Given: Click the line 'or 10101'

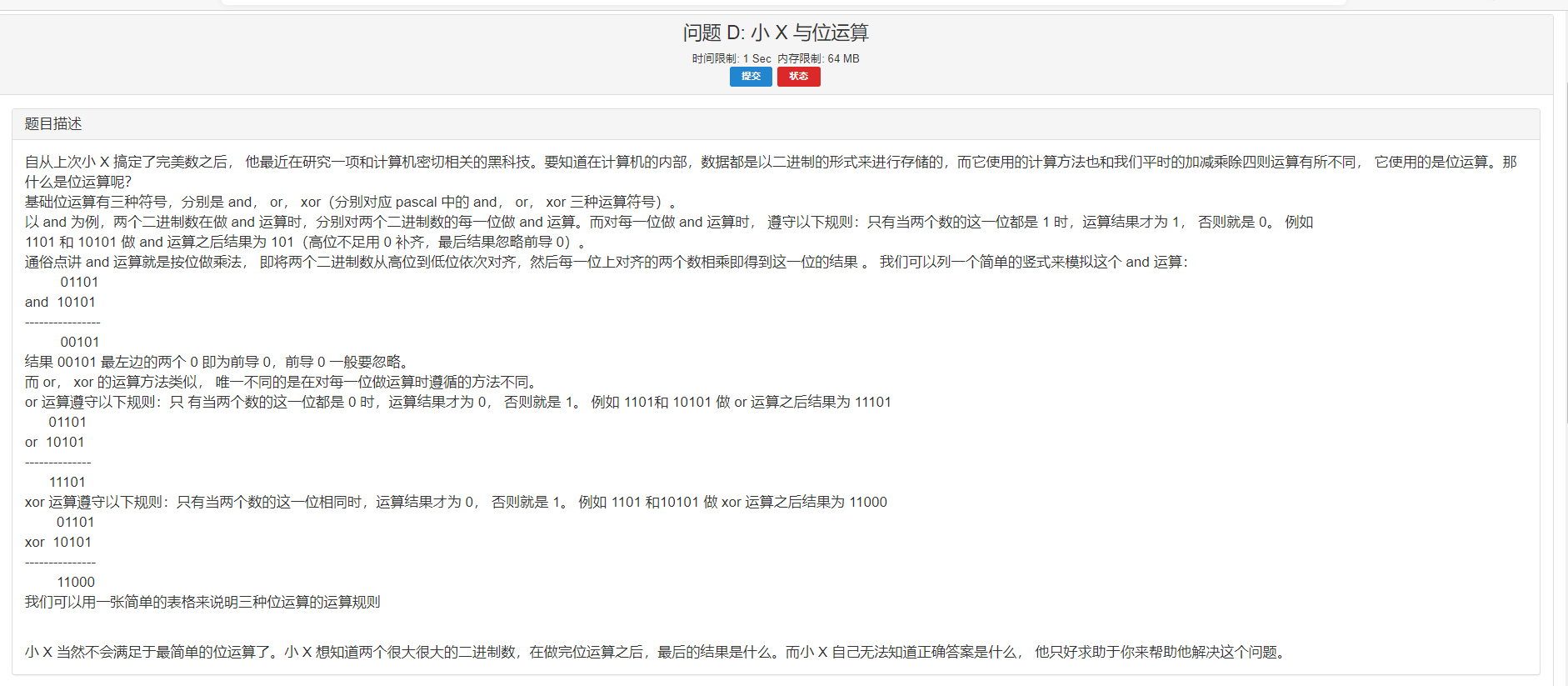Looking at the screenshot, I should coord(54,442).
